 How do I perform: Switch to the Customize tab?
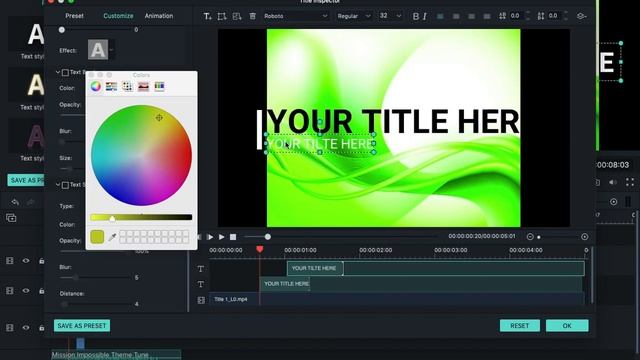tap(118, 16)
